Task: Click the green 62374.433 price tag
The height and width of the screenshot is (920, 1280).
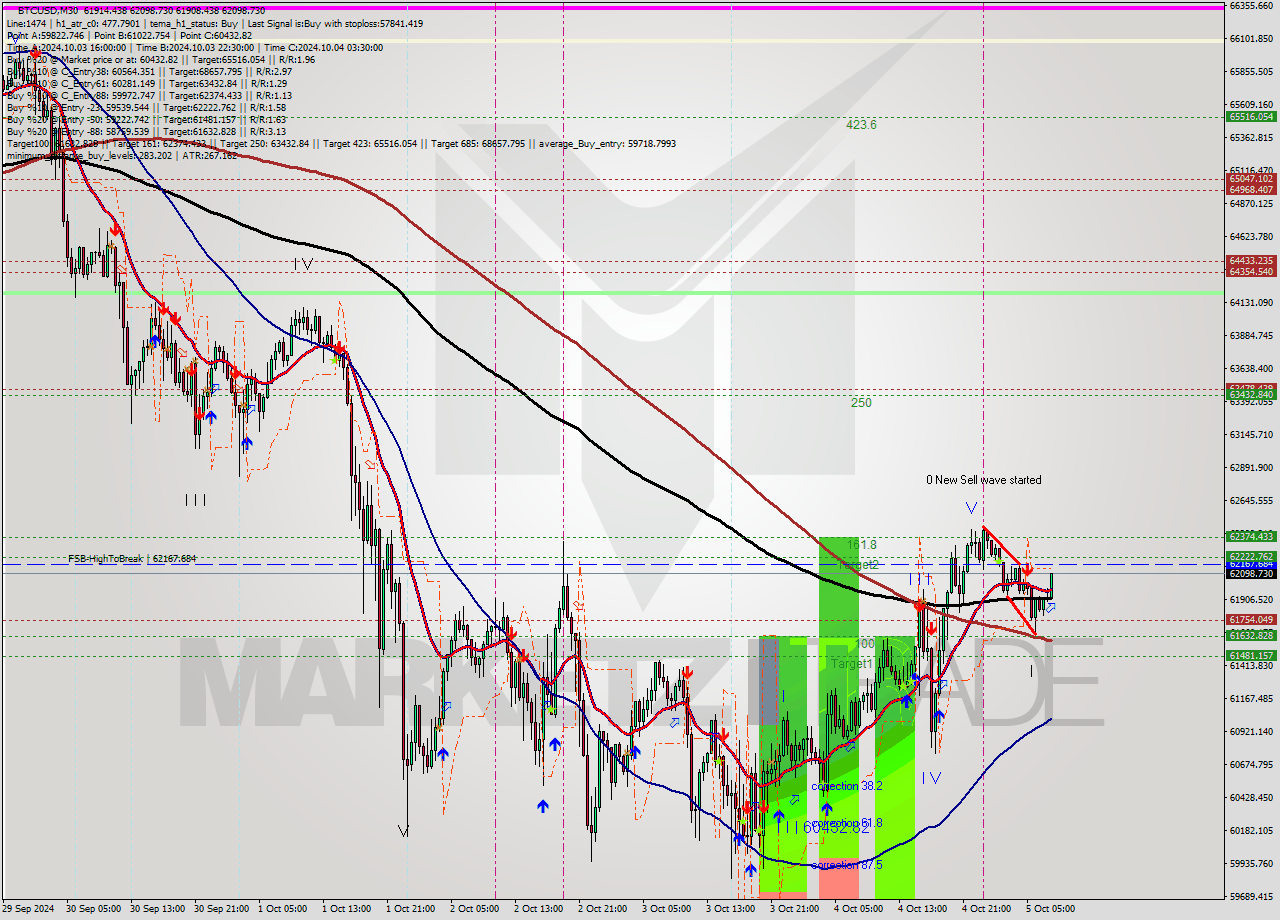Action: (x=1251, y=537)
